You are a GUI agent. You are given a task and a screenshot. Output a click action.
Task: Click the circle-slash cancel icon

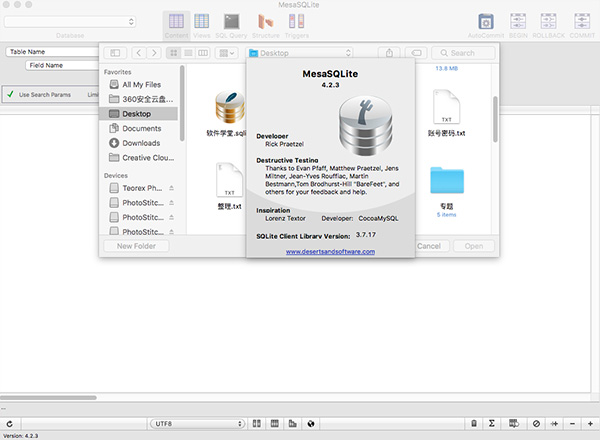pos(536,424)
